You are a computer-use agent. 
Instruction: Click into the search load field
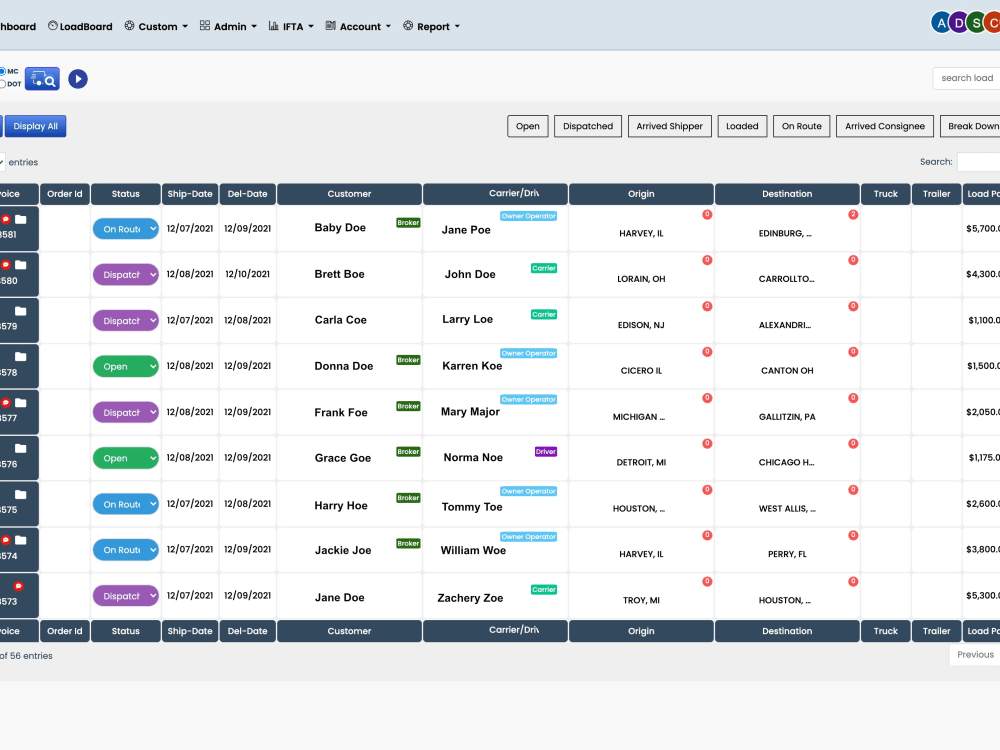tap(967, 78)
